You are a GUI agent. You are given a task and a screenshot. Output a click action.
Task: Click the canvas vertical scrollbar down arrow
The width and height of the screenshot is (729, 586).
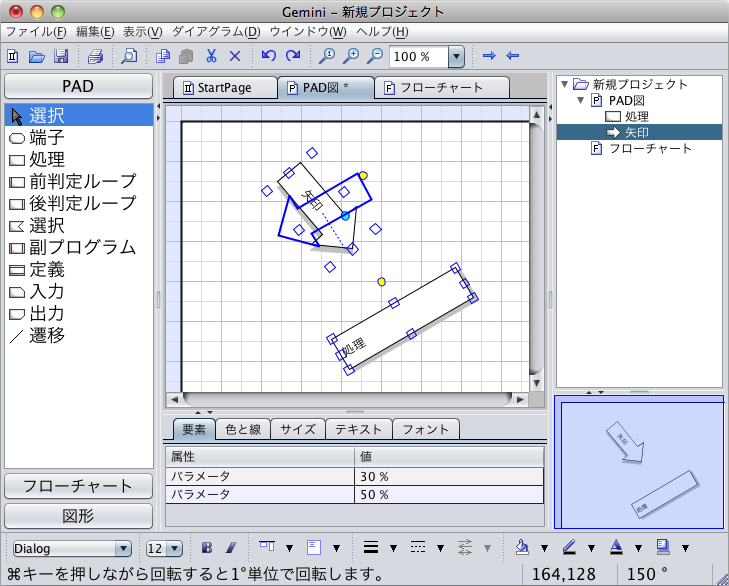click(536, 383)
